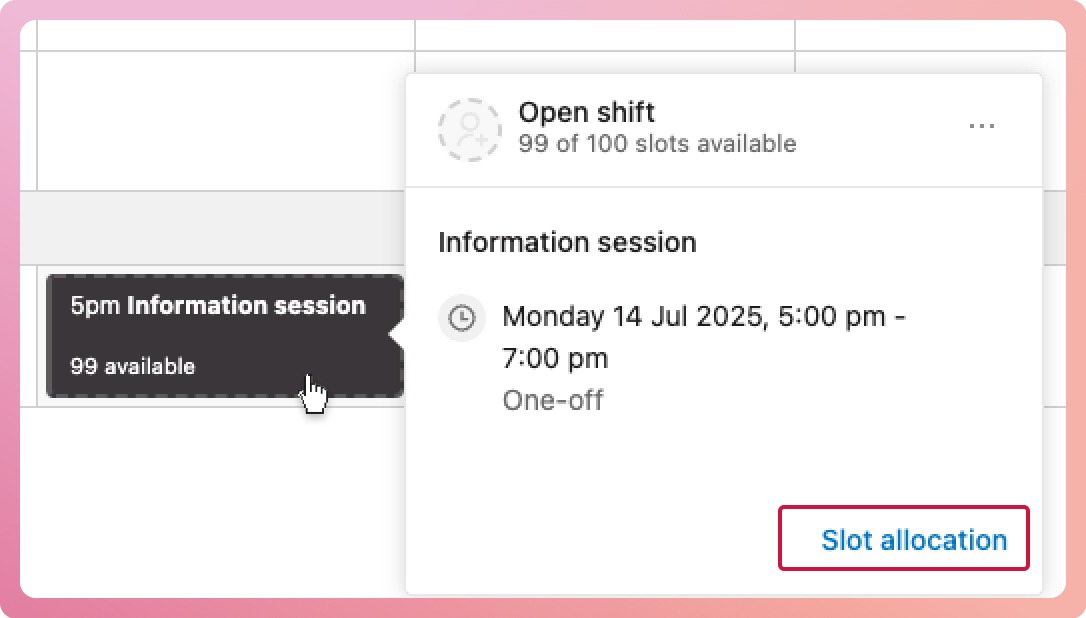Click the "One-off" recurrence label

point(553,401)
